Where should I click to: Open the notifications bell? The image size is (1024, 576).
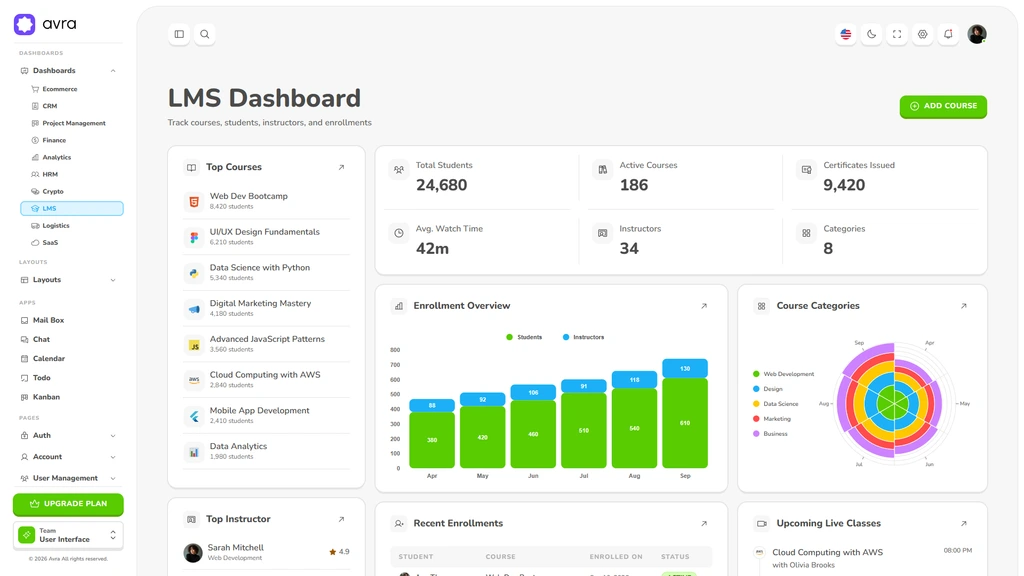tap(948, 34)
